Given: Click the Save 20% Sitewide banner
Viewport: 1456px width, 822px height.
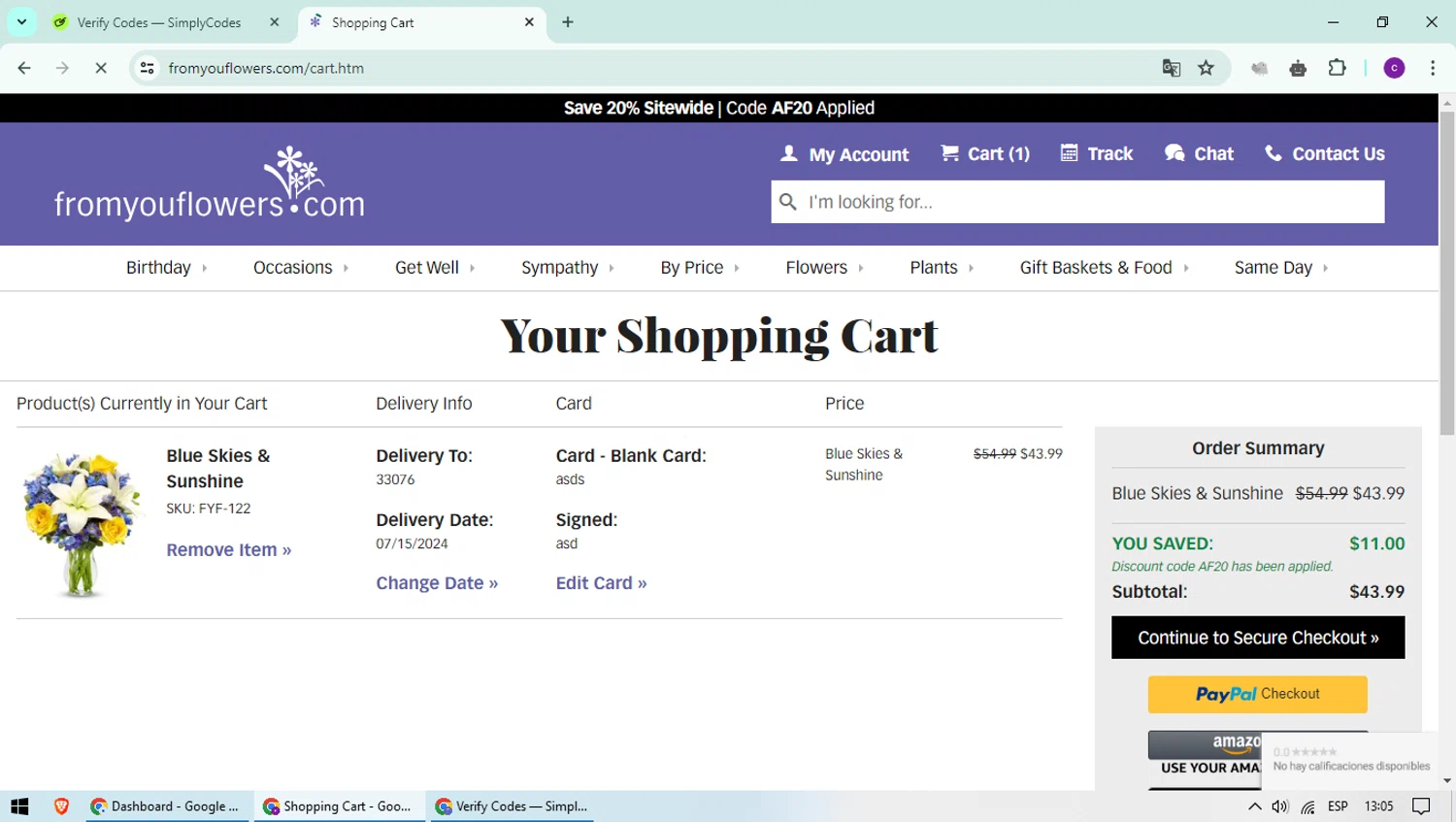Looking at the screenshot, I should 719,108.
